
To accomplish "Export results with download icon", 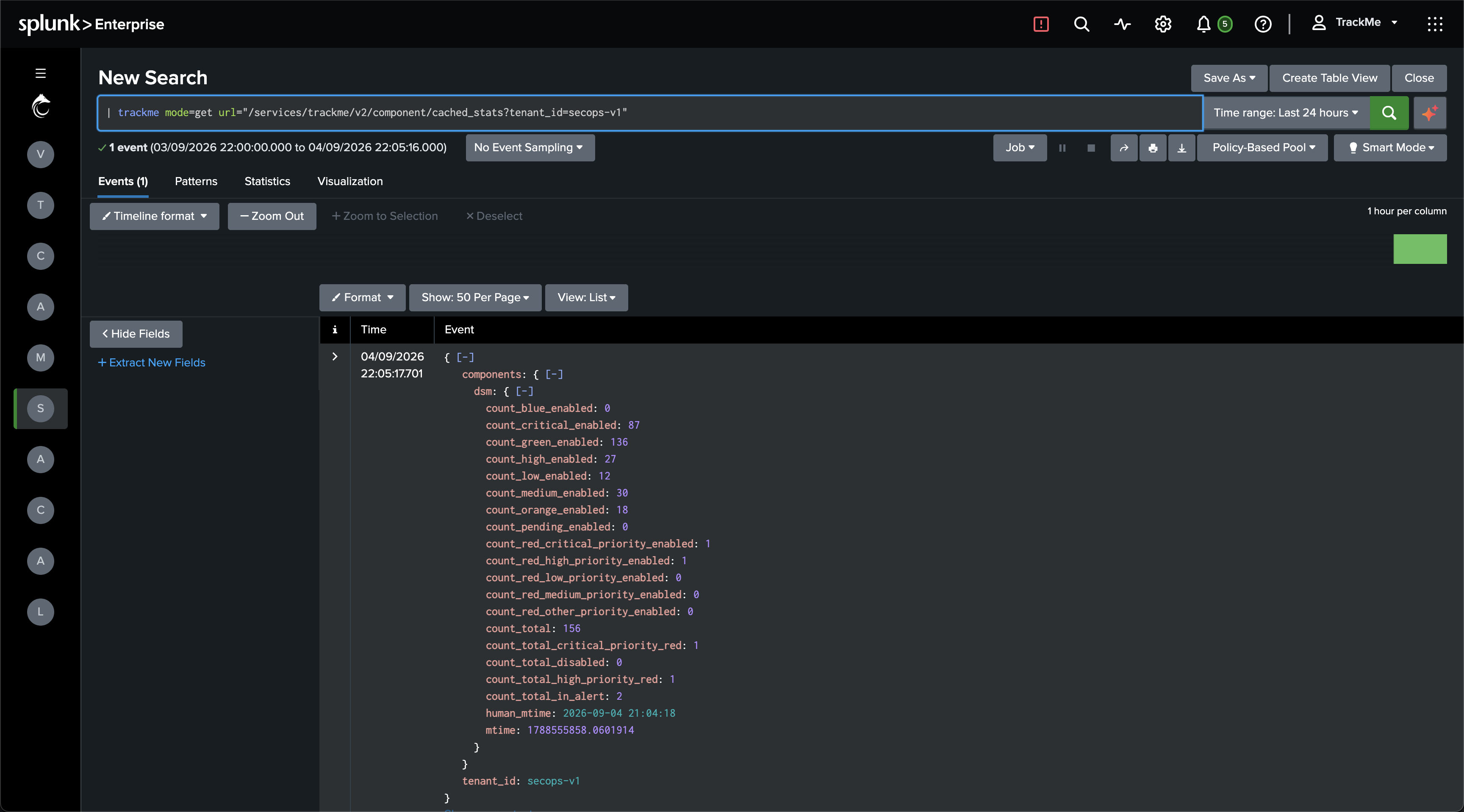I will 1181,148.
